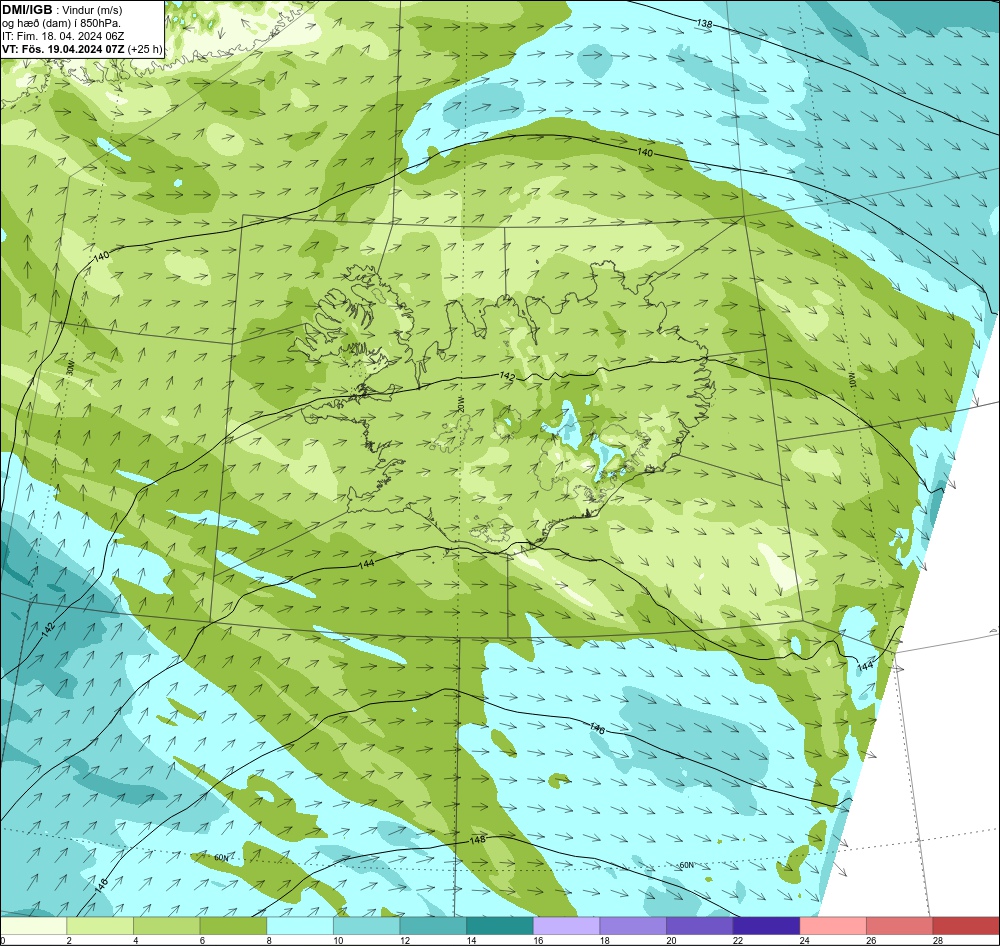Select the western '60N' latitude label
Image resolution: width=1000 pixels, height=946 pixels.
[221, 858]
